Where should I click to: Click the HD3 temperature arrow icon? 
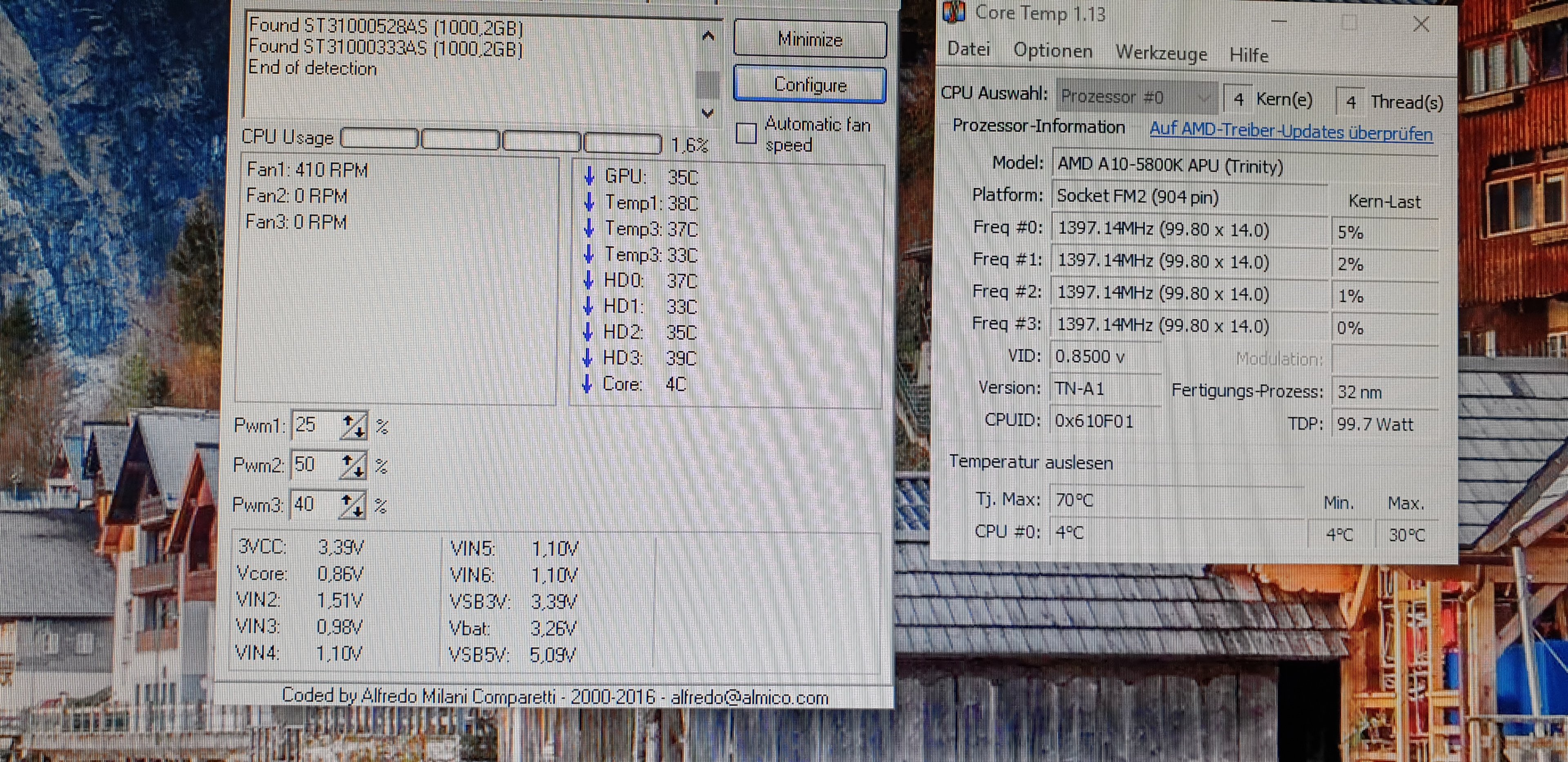pos(588,358)
